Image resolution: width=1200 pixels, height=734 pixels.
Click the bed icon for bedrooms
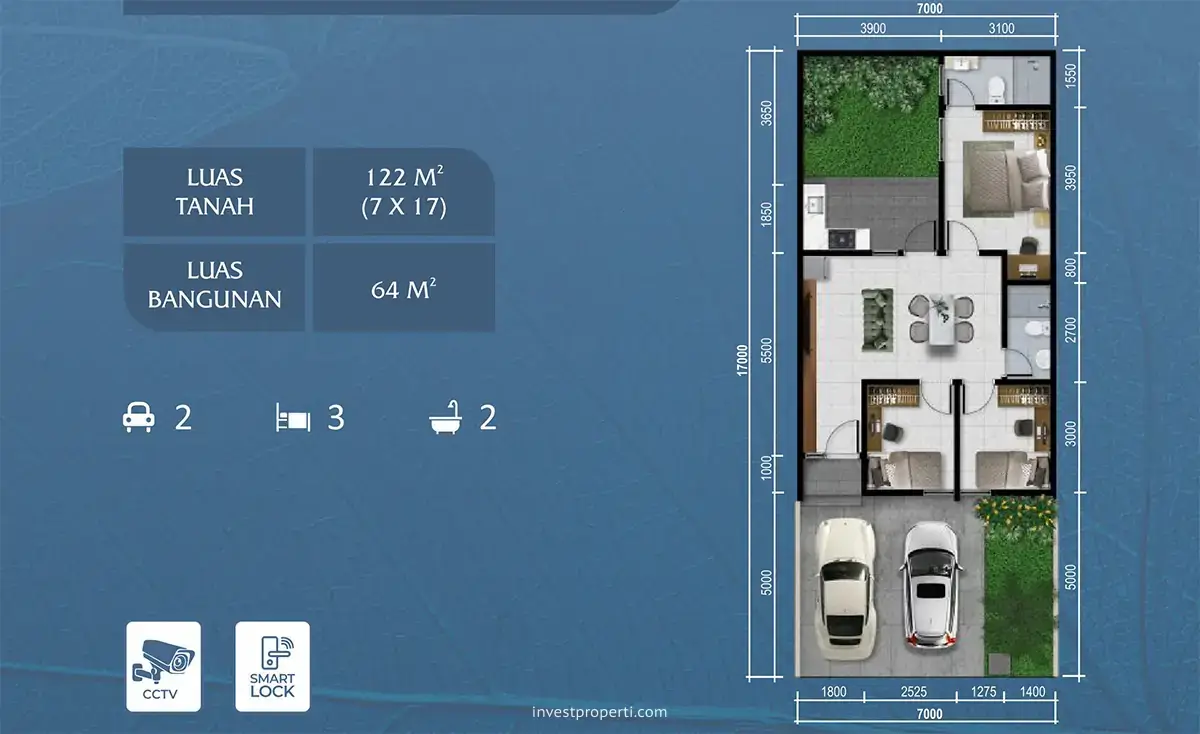(x=292, y=418)
